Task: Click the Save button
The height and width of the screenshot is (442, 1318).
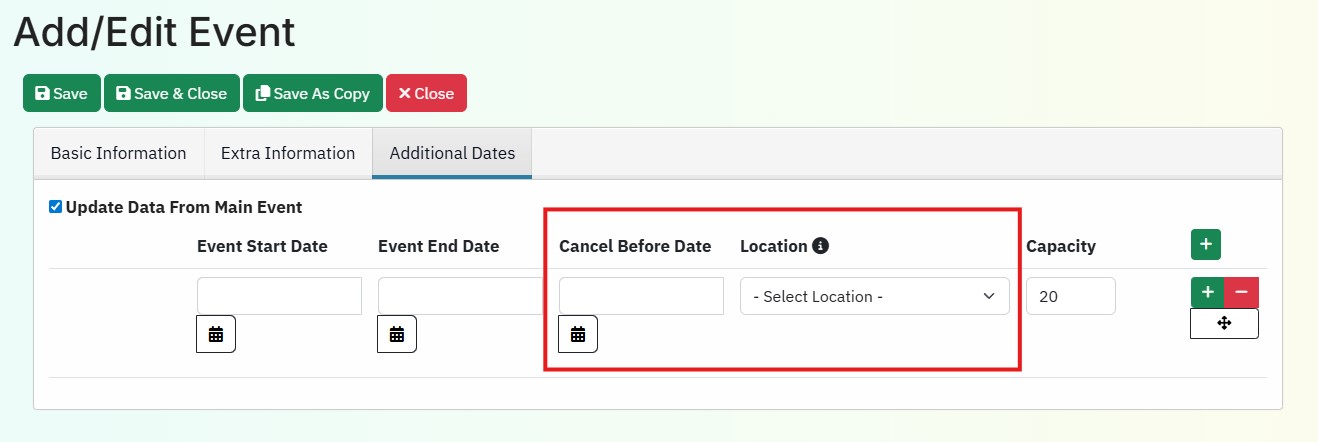Action: pos(61,93)
